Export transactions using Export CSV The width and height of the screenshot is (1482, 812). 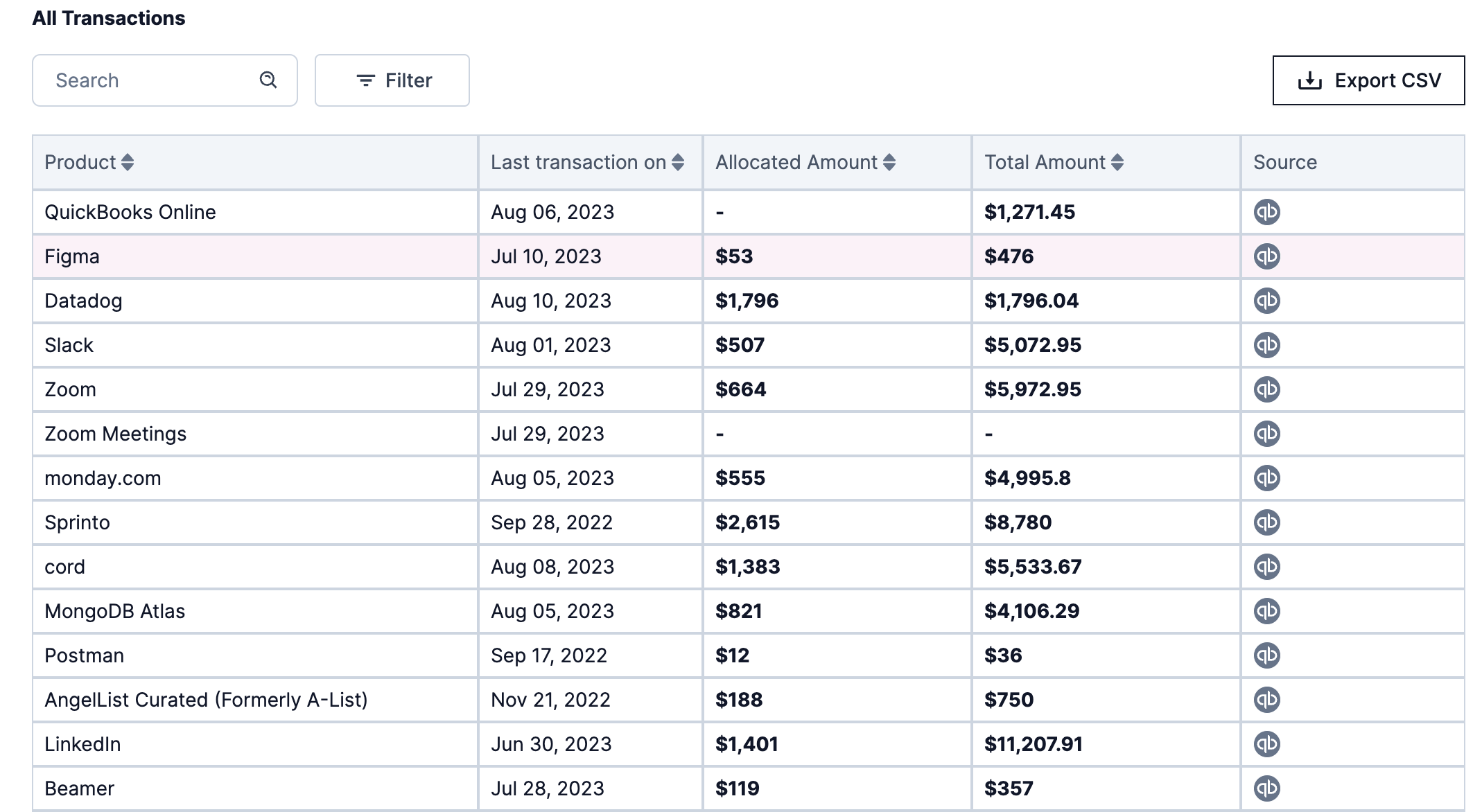1368,80
